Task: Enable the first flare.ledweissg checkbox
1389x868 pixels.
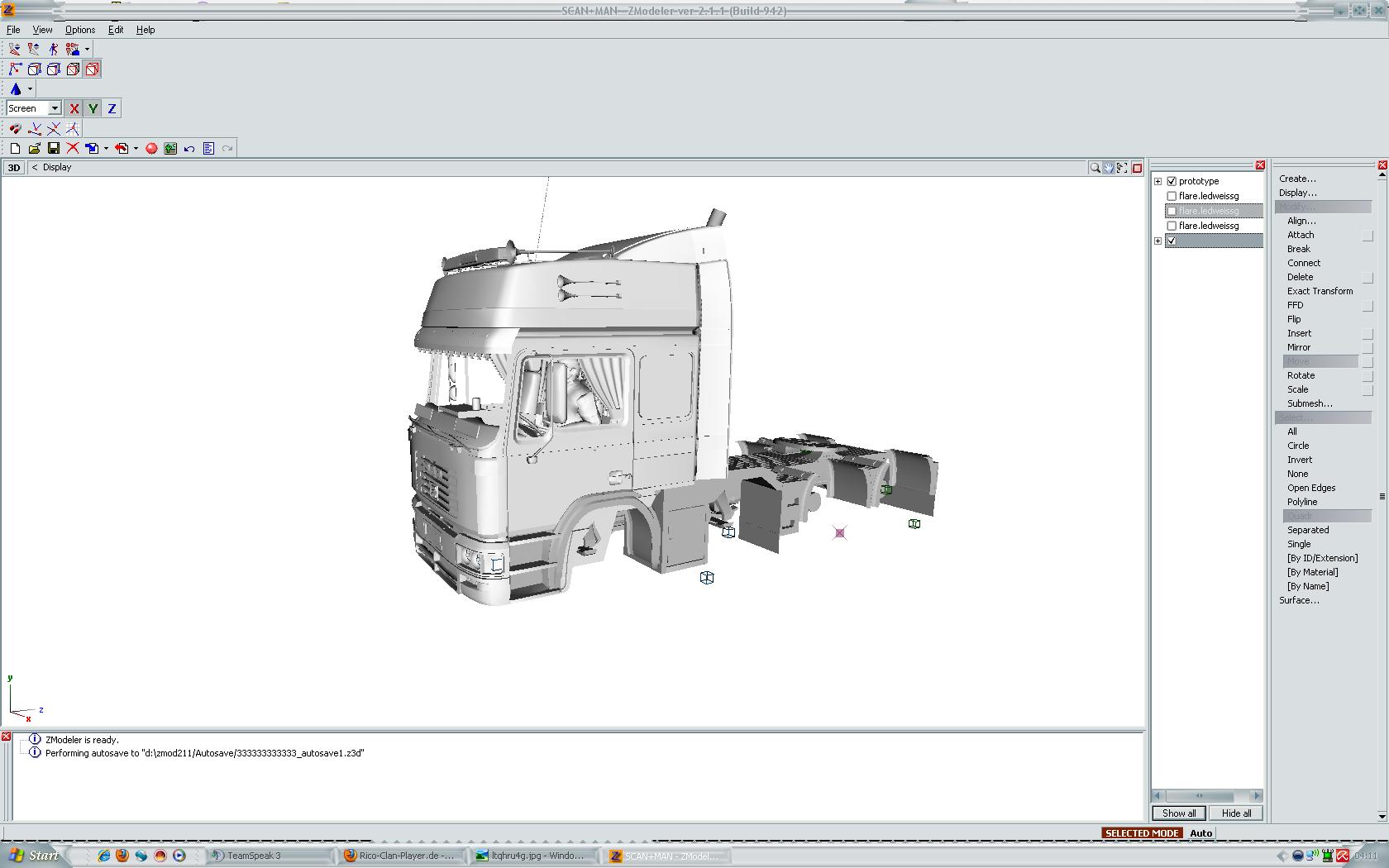Action: coord(1172,196)
